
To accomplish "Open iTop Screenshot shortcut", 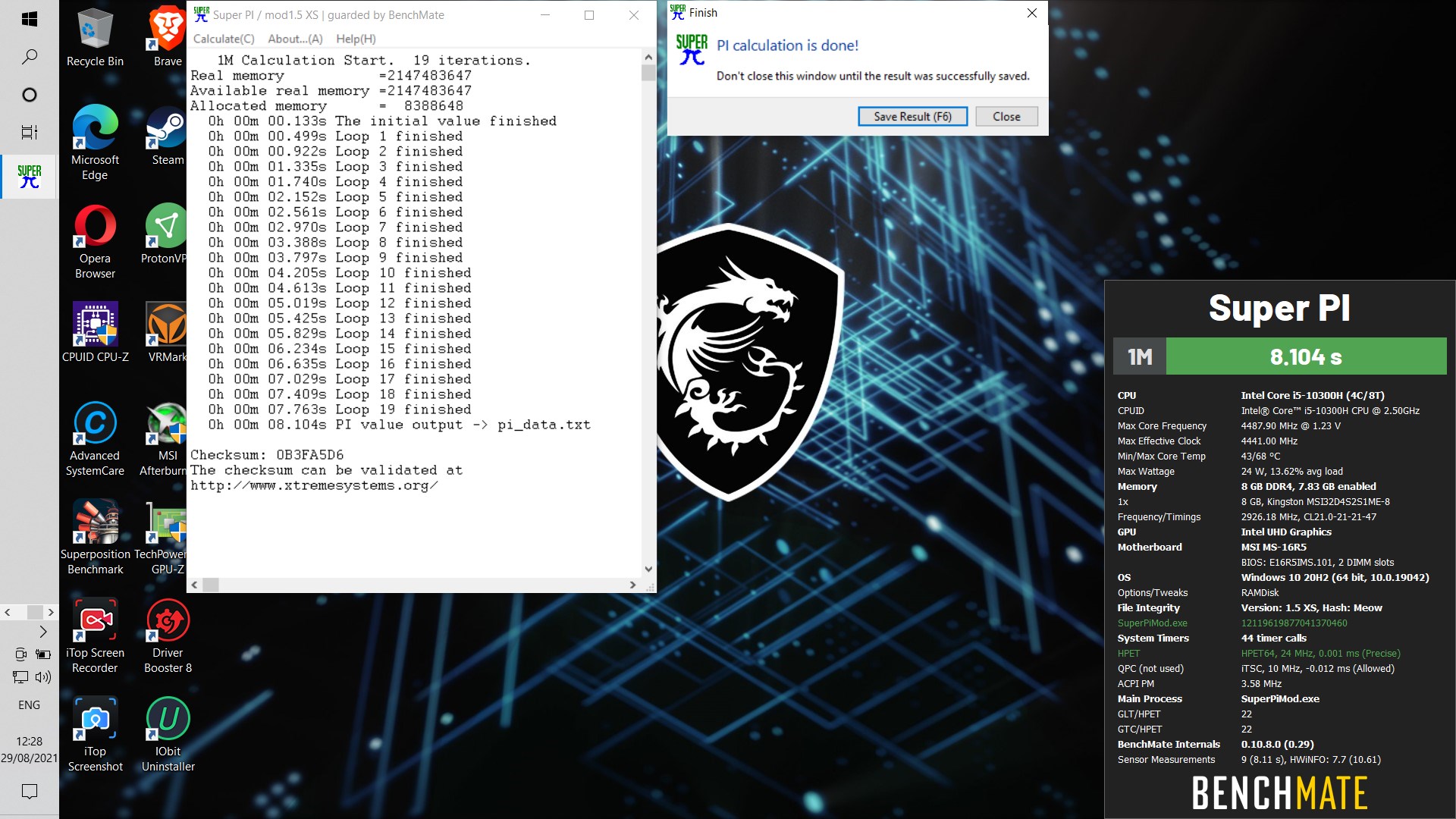I will [x=95, y=734].
